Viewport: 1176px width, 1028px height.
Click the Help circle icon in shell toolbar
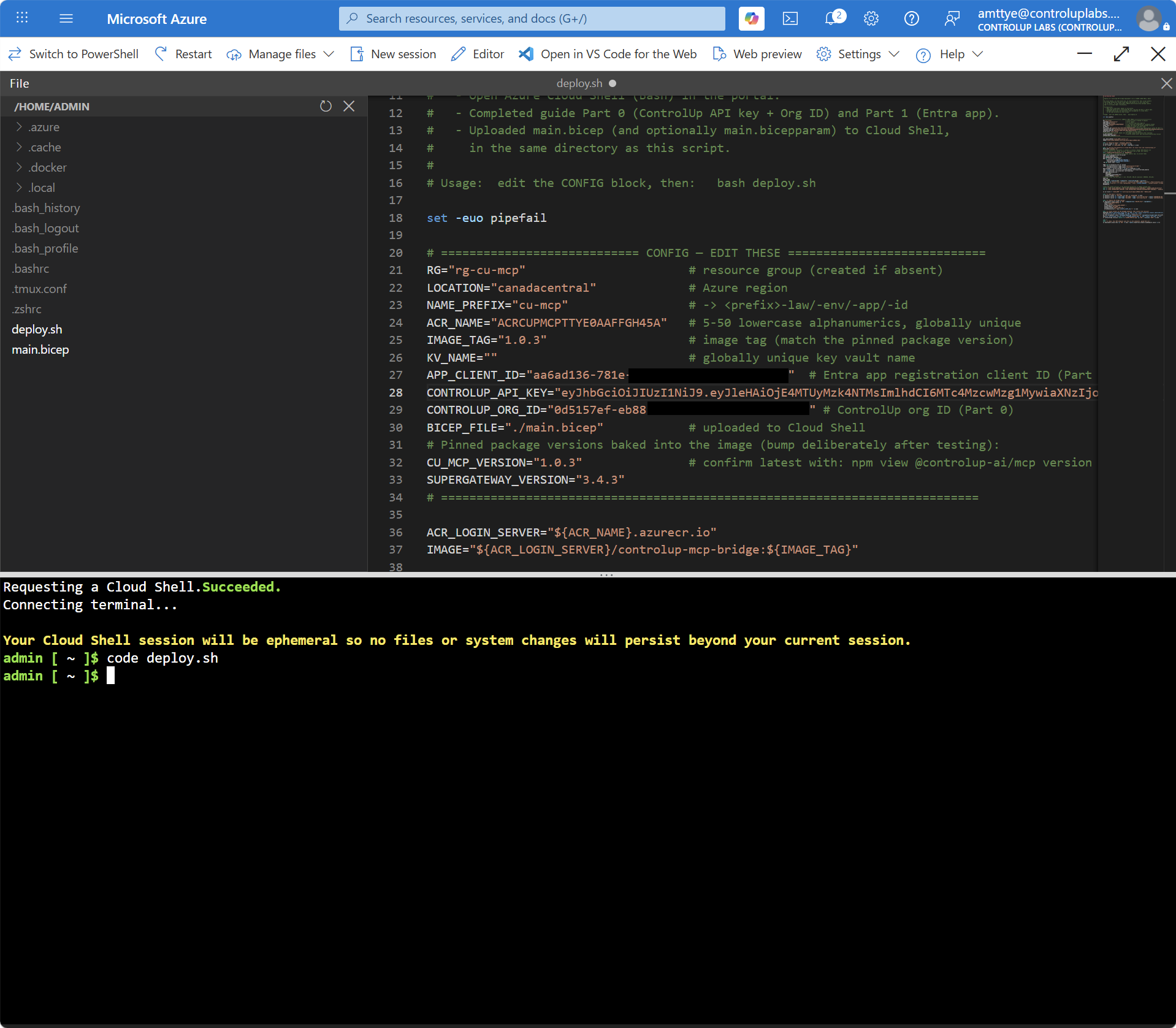tap(923, 55)
